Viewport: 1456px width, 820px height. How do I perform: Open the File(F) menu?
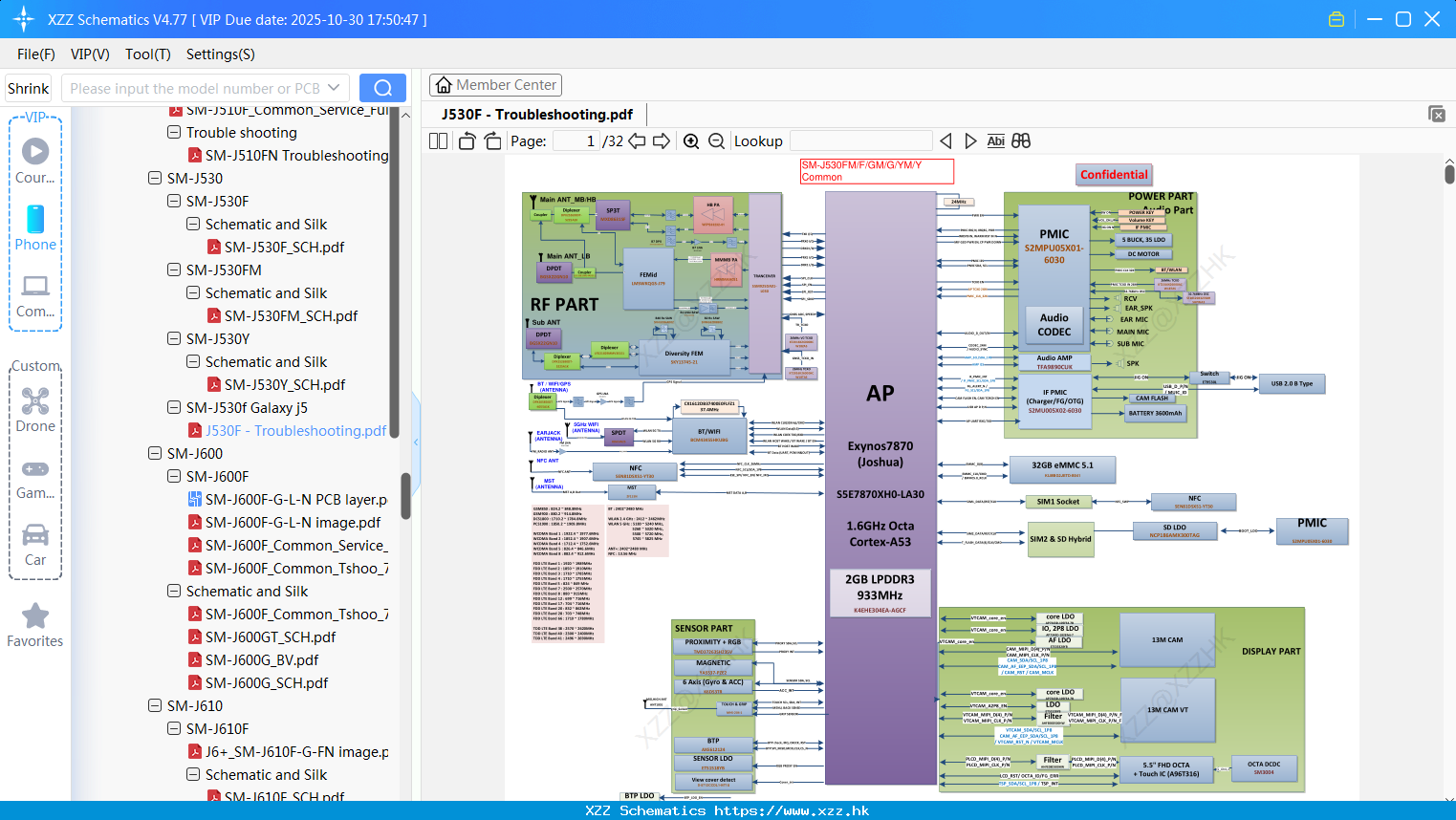pyautogui.click(x=36, y=54)
